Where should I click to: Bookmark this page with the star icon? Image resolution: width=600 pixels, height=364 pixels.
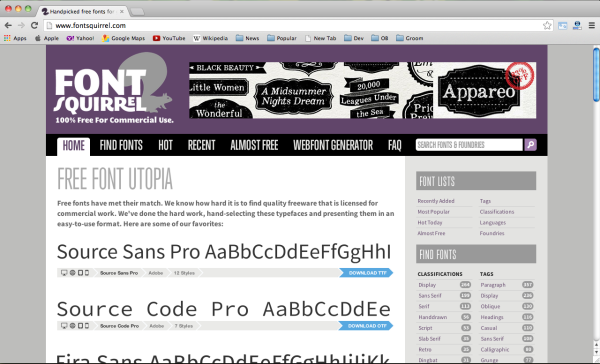tap(547, 25)
